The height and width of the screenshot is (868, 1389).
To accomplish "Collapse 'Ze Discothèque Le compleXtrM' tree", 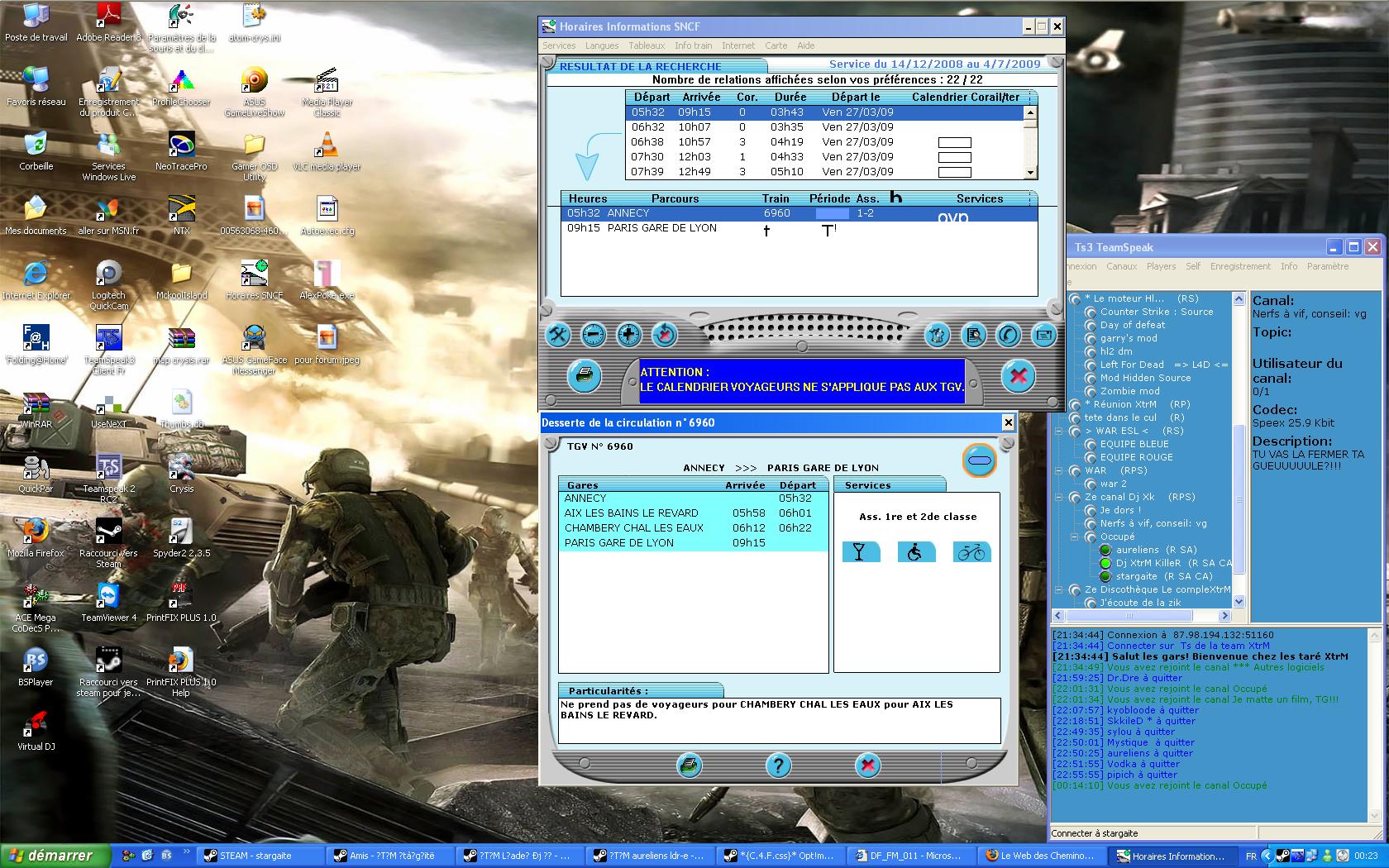I will [1059, 589].
